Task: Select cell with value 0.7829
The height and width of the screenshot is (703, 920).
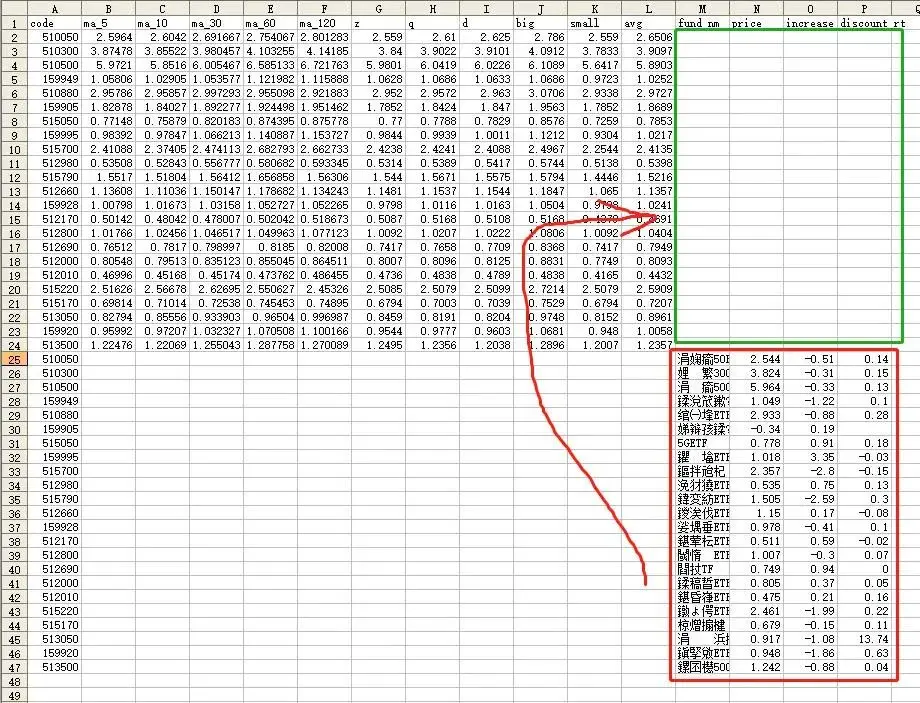Action: (486, 121)
